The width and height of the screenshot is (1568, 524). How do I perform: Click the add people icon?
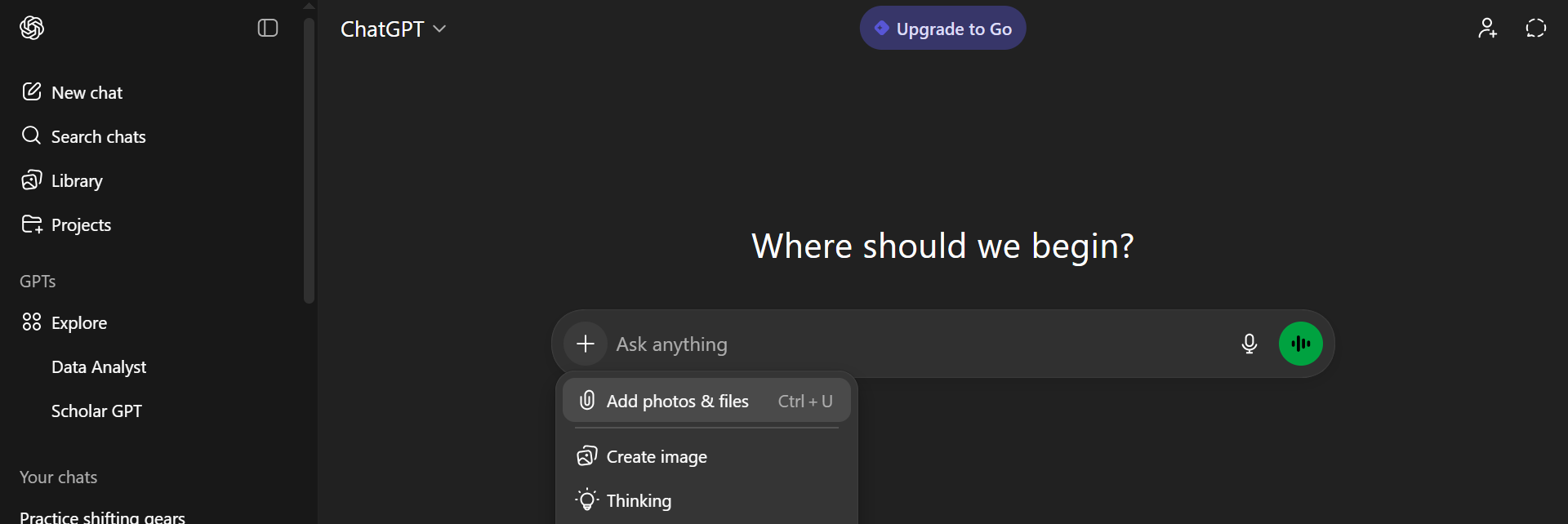point(1487,28)
